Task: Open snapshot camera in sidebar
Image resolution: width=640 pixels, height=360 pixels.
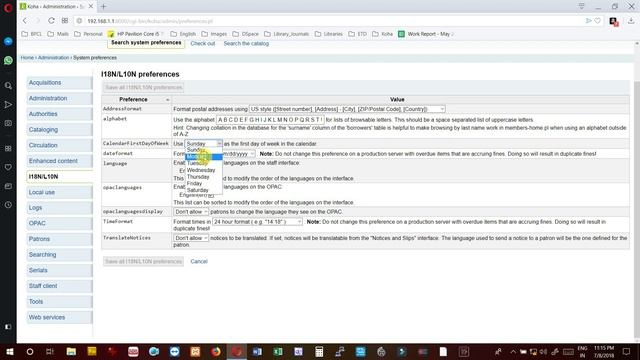Action: click(x=8, y=123)
